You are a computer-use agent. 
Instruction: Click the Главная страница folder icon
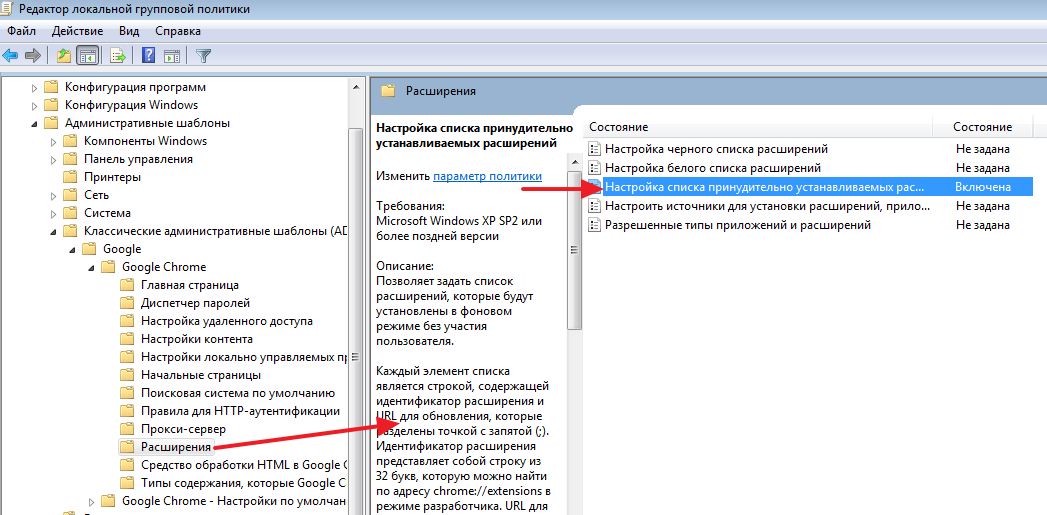tap(127, 285)
